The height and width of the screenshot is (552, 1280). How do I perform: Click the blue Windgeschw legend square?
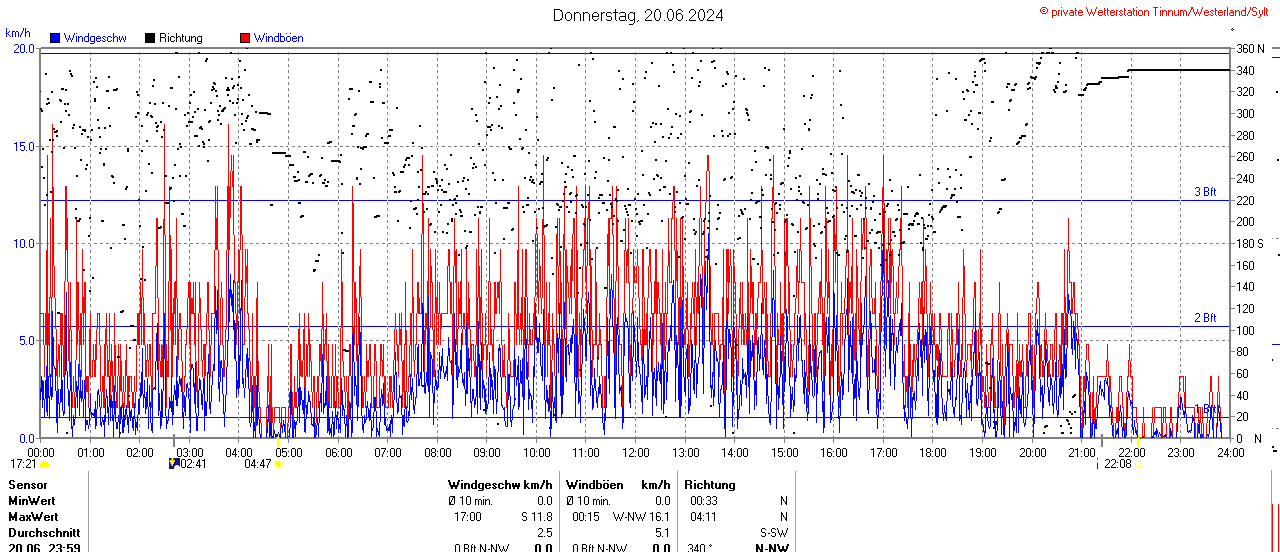[x=54, y=38]
